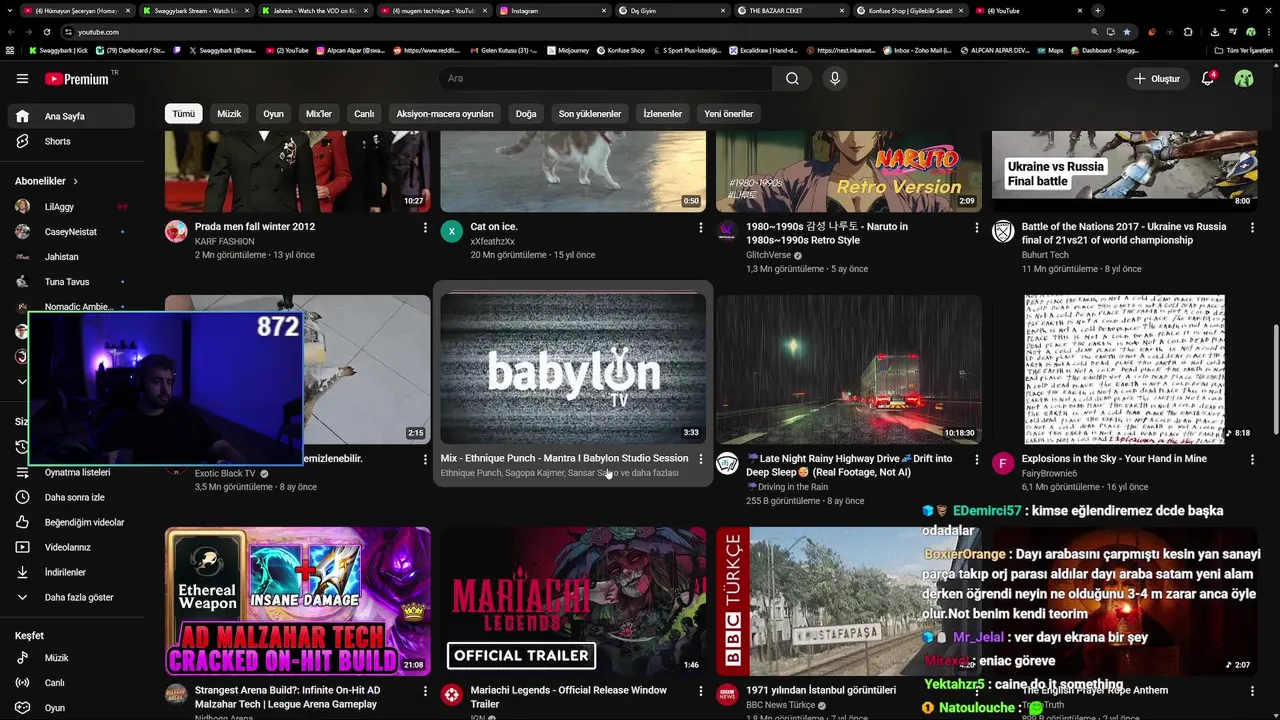Open options for Battle of the Nations video
The height and width of the screenshot is (720, 1280).
click(x=1252, y=228)
